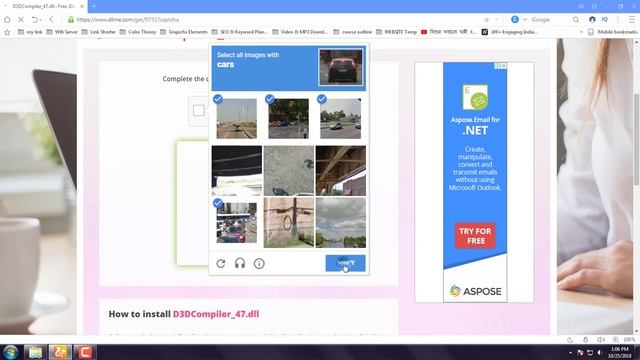Viewport: 640px width, 360px height.
Task: Open the 'my link' bookmark folder
Action: coord(30,32)
